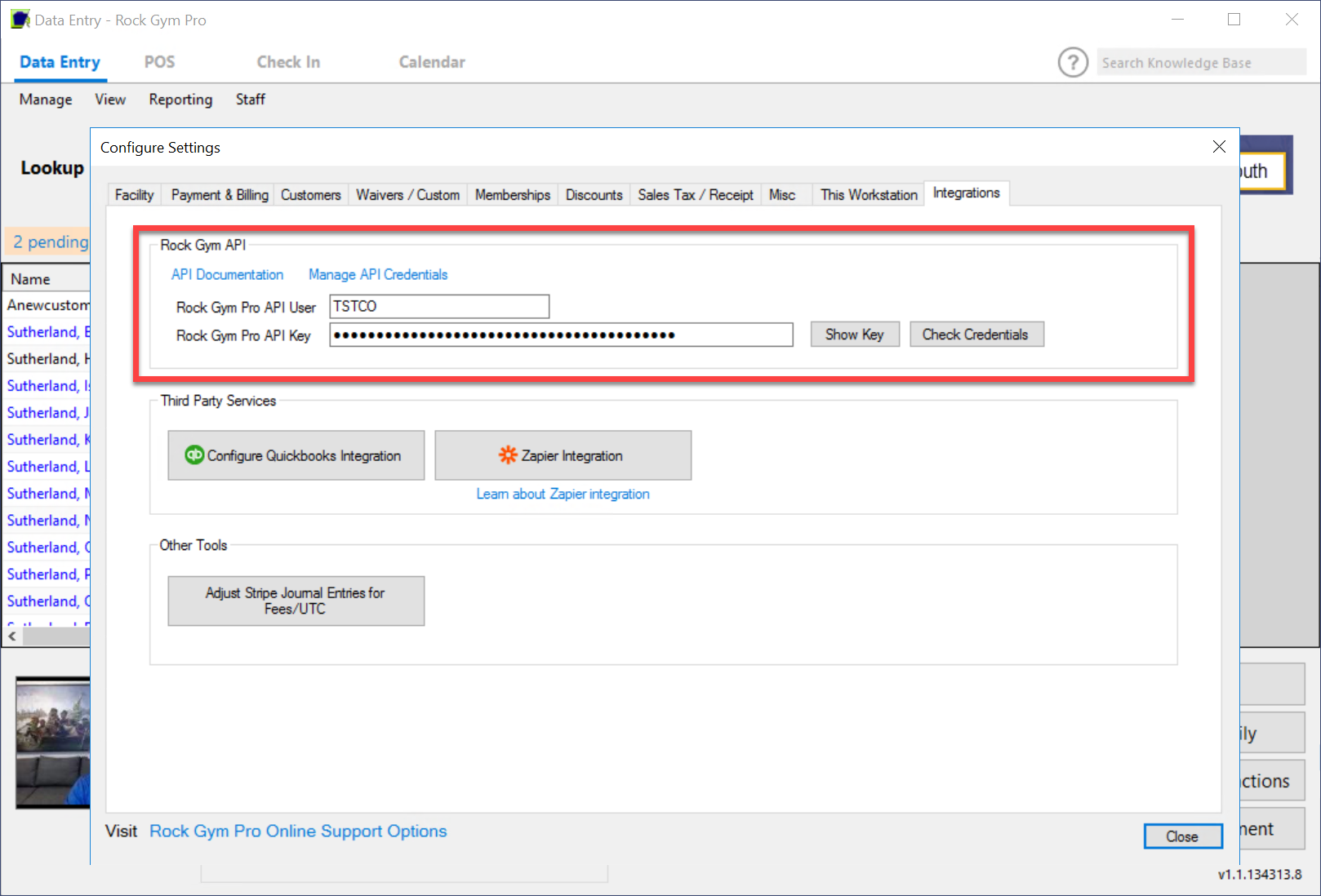The height and width of the screenshot is (896, 1321).
Task: Click the Manage API Credentials link
Action: [378, 275]
